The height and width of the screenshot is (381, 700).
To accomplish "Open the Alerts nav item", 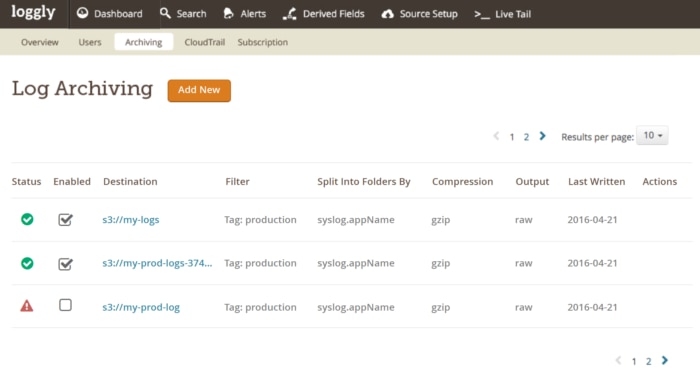I will (x=245, y=14).
